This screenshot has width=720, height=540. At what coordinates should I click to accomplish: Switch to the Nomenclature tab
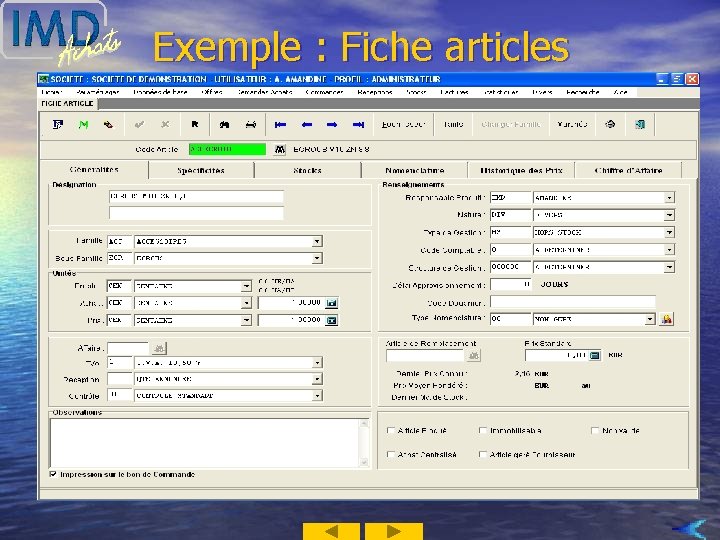(x=415, y=170)
